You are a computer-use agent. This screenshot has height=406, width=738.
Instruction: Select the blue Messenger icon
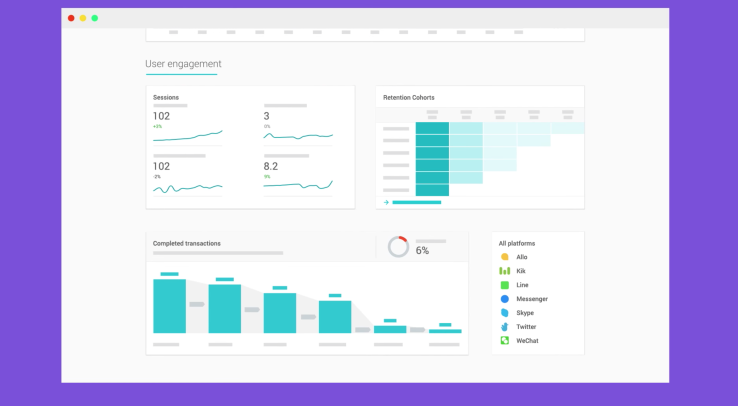tap(505, 299)
